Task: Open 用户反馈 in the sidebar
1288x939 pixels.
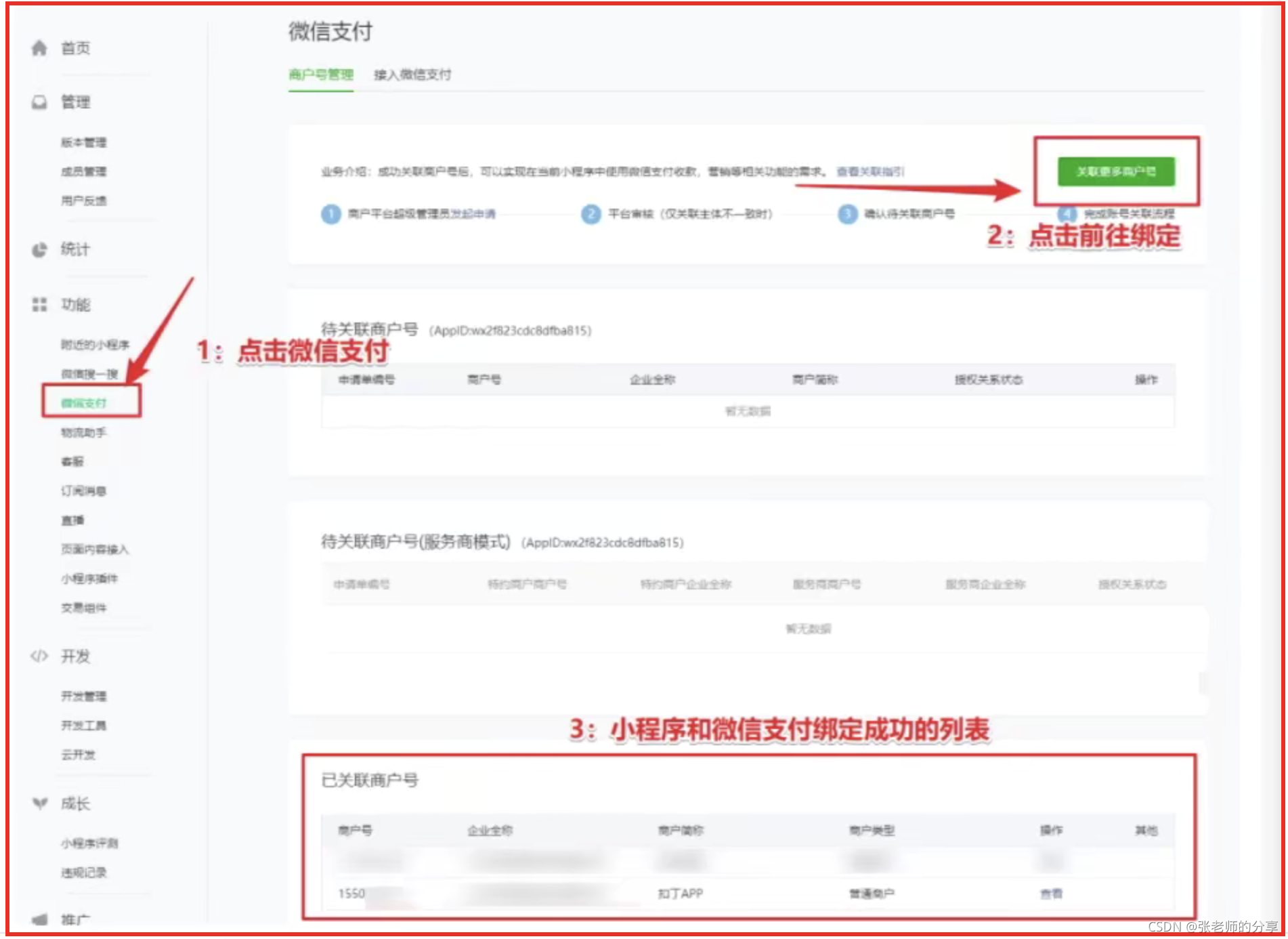Action: 84,201
